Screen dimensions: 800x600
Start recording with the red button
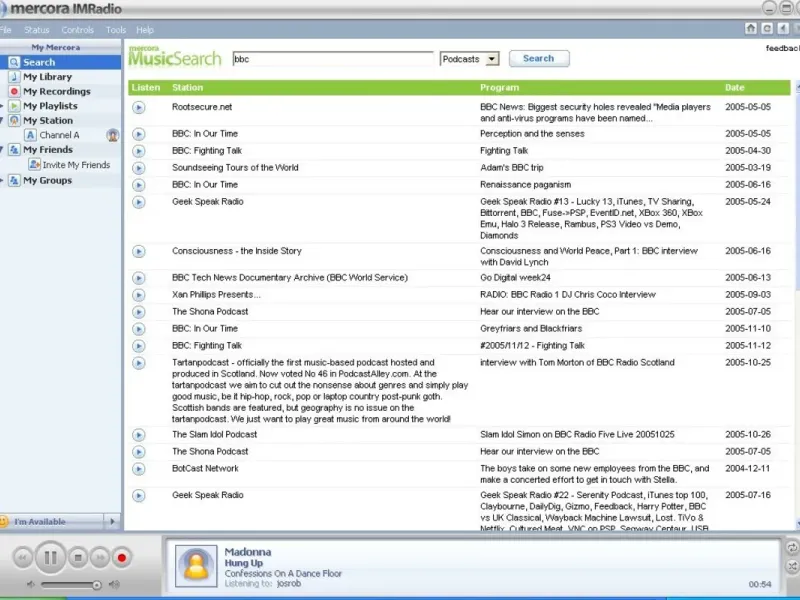pos(121,558)
